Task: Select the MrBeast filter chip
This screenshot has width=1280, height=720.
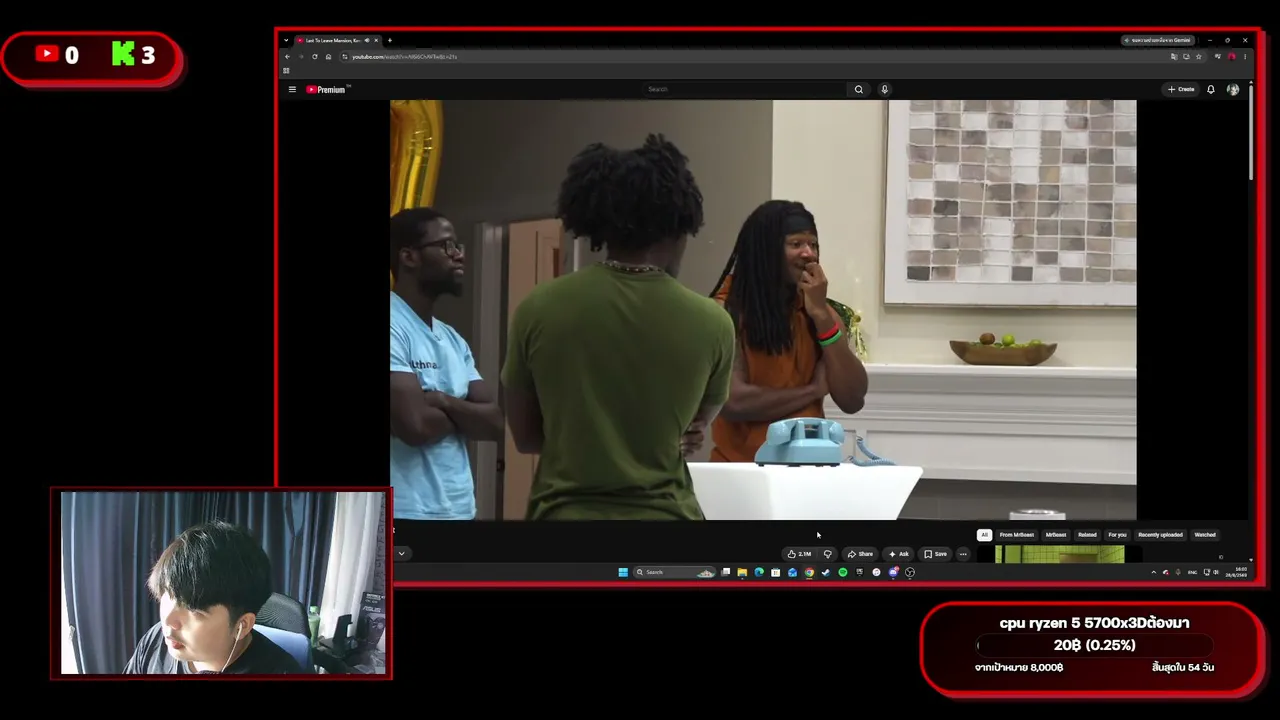Action: click(1056, 535)
